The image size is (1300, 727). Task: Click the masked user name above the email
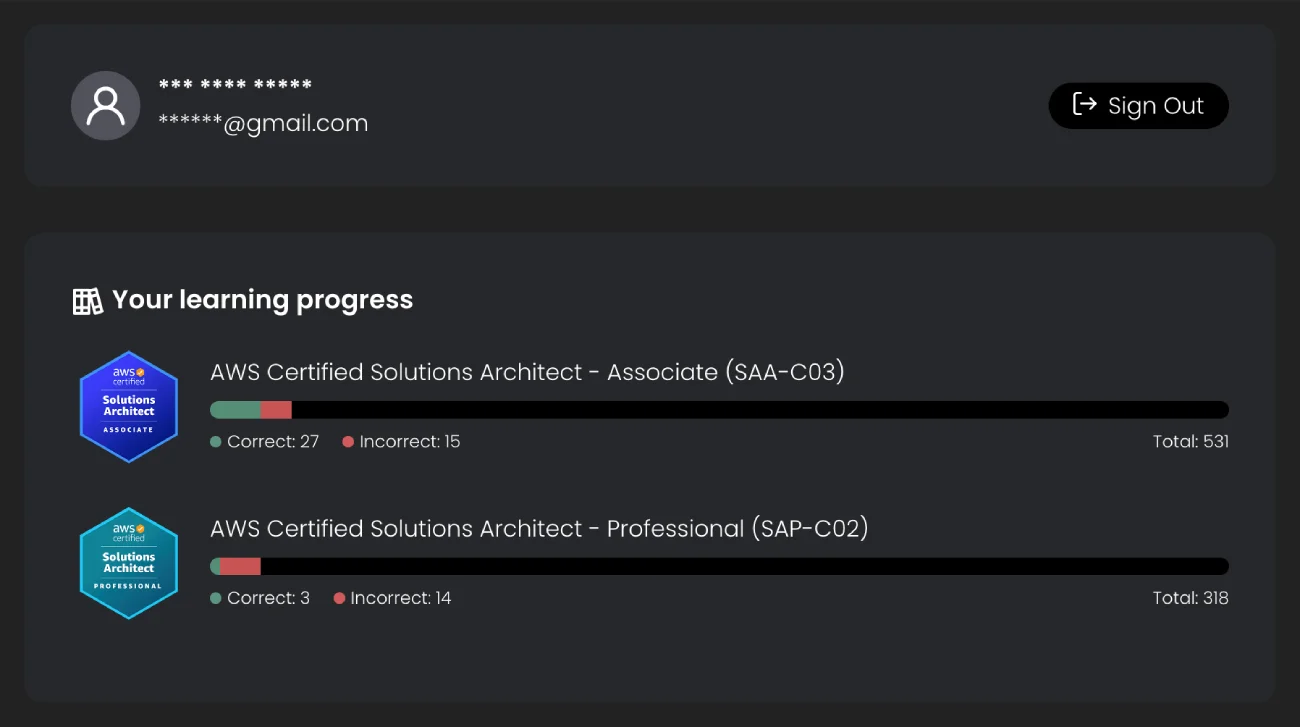coord(235,86)
